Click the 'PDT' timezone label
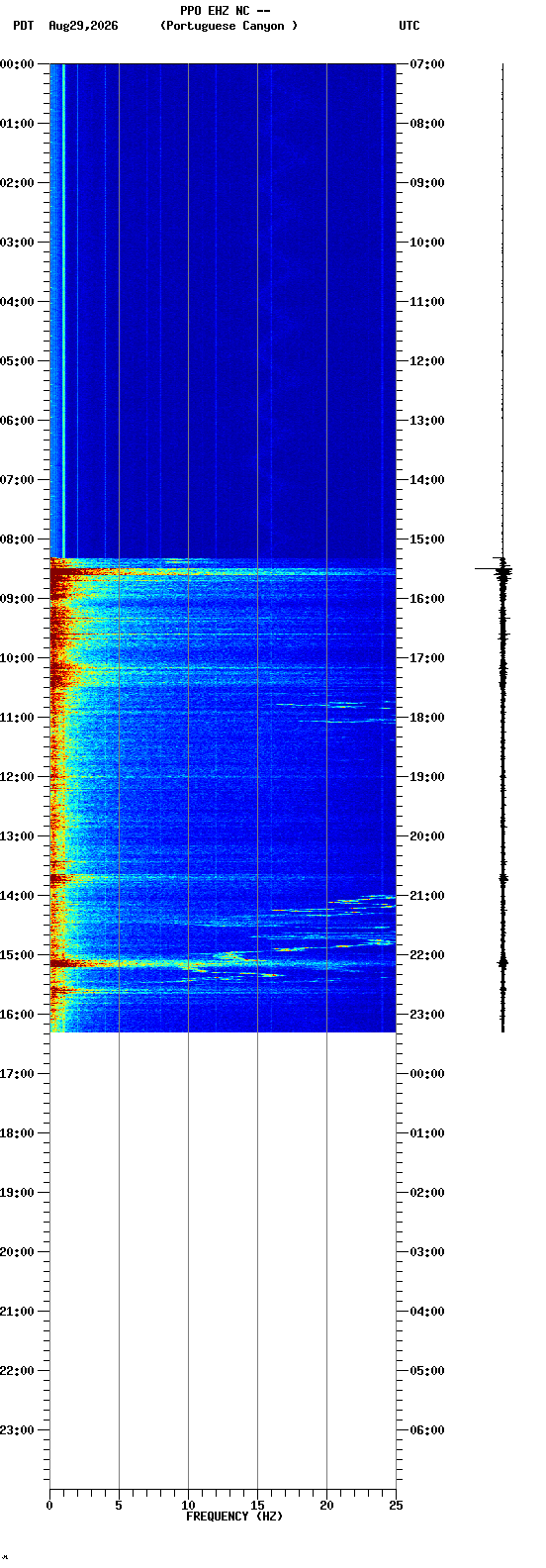The width and height of the screenshot is (546, 1568). click(x=23, y=26)
